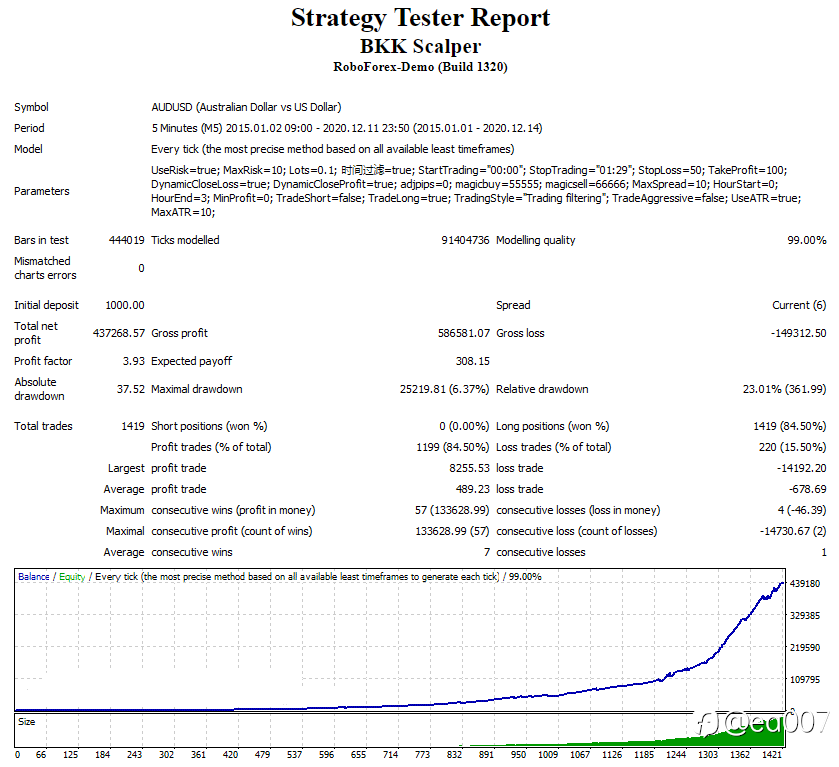Click the largest loss trade value -14192.20
Viewport: 839px width, 767px height.
coord(802,468)
